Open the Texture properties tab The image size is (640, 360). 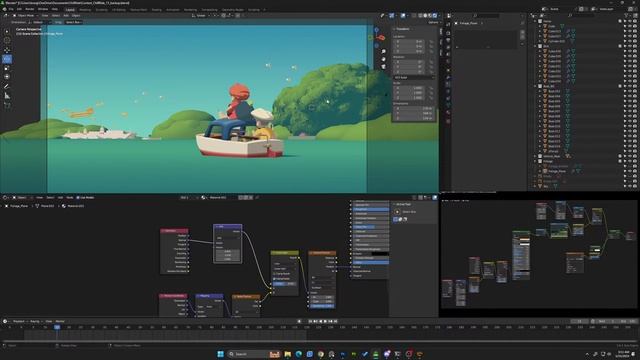pos(448,121)
